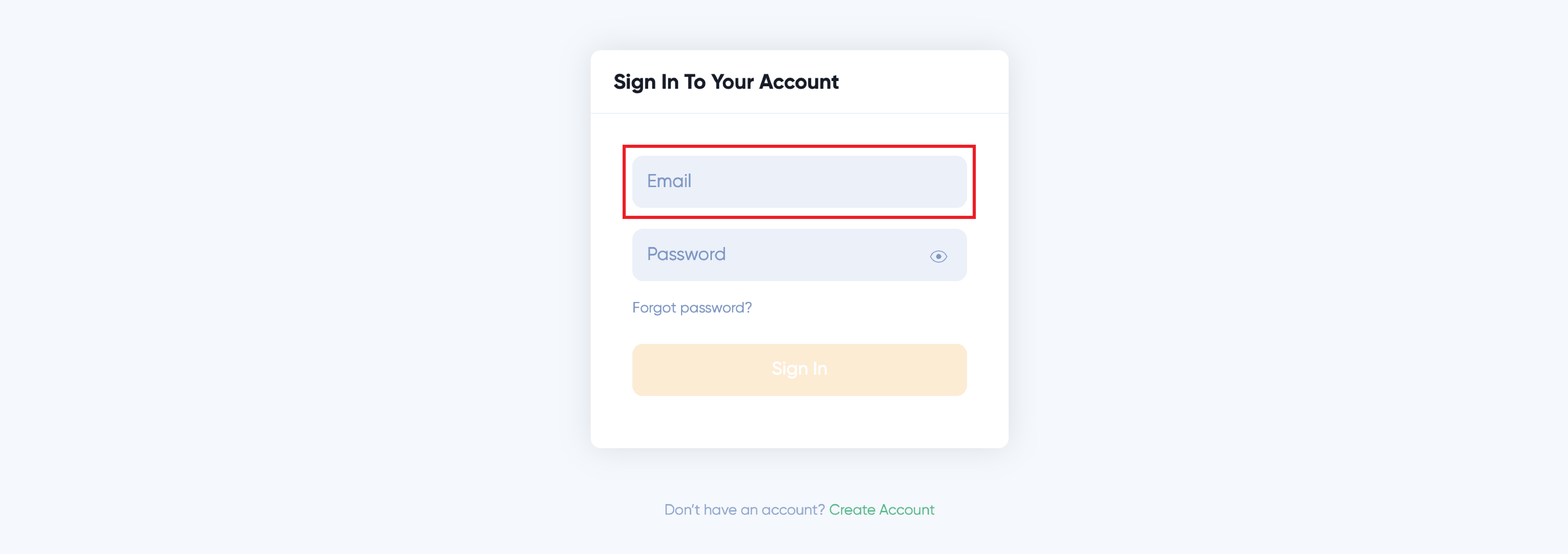Click the eye glyph inside the Password field

(938, 256)
